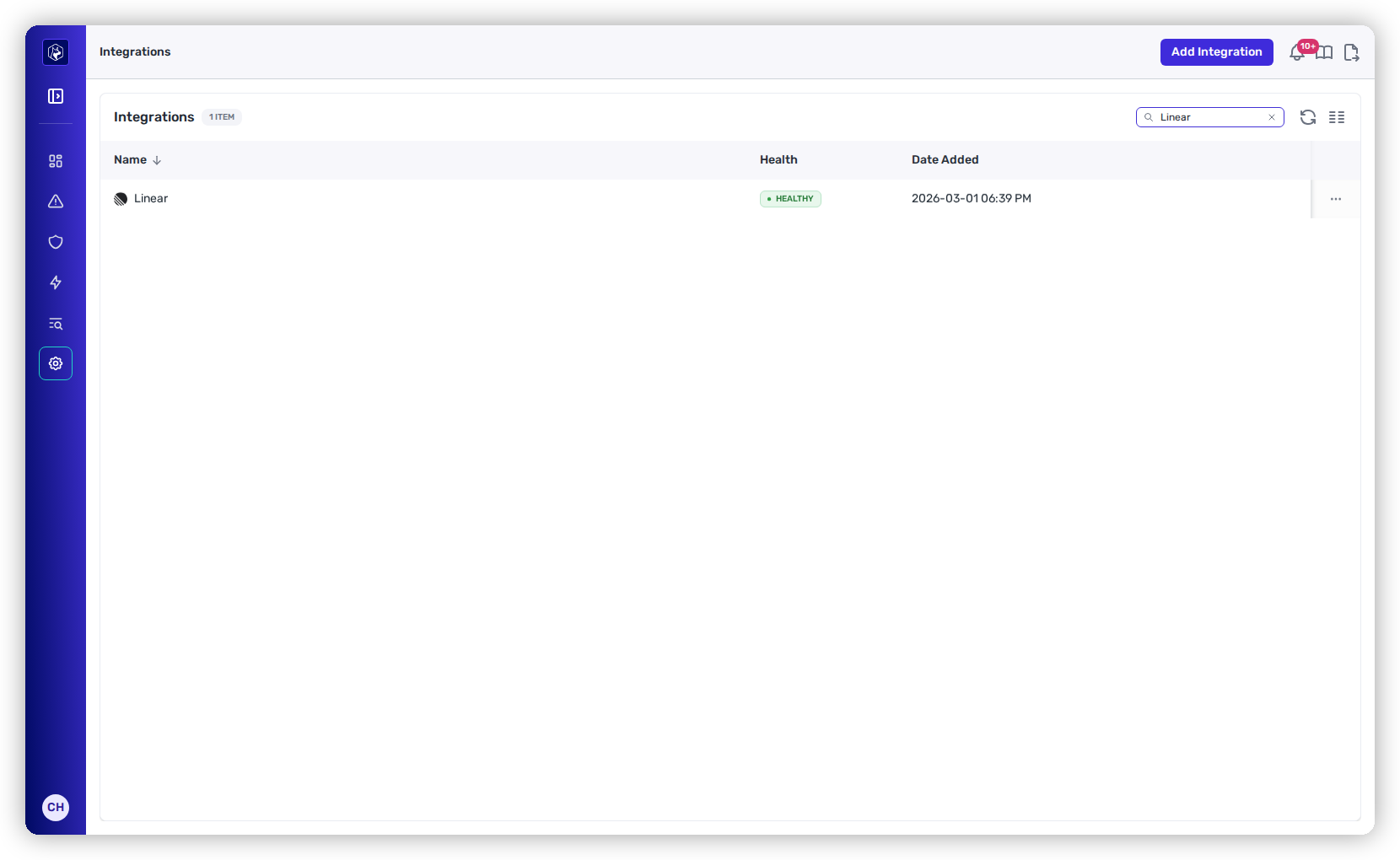Open the dashboard grid icon
1400x860 pixels.
point(56,161)
